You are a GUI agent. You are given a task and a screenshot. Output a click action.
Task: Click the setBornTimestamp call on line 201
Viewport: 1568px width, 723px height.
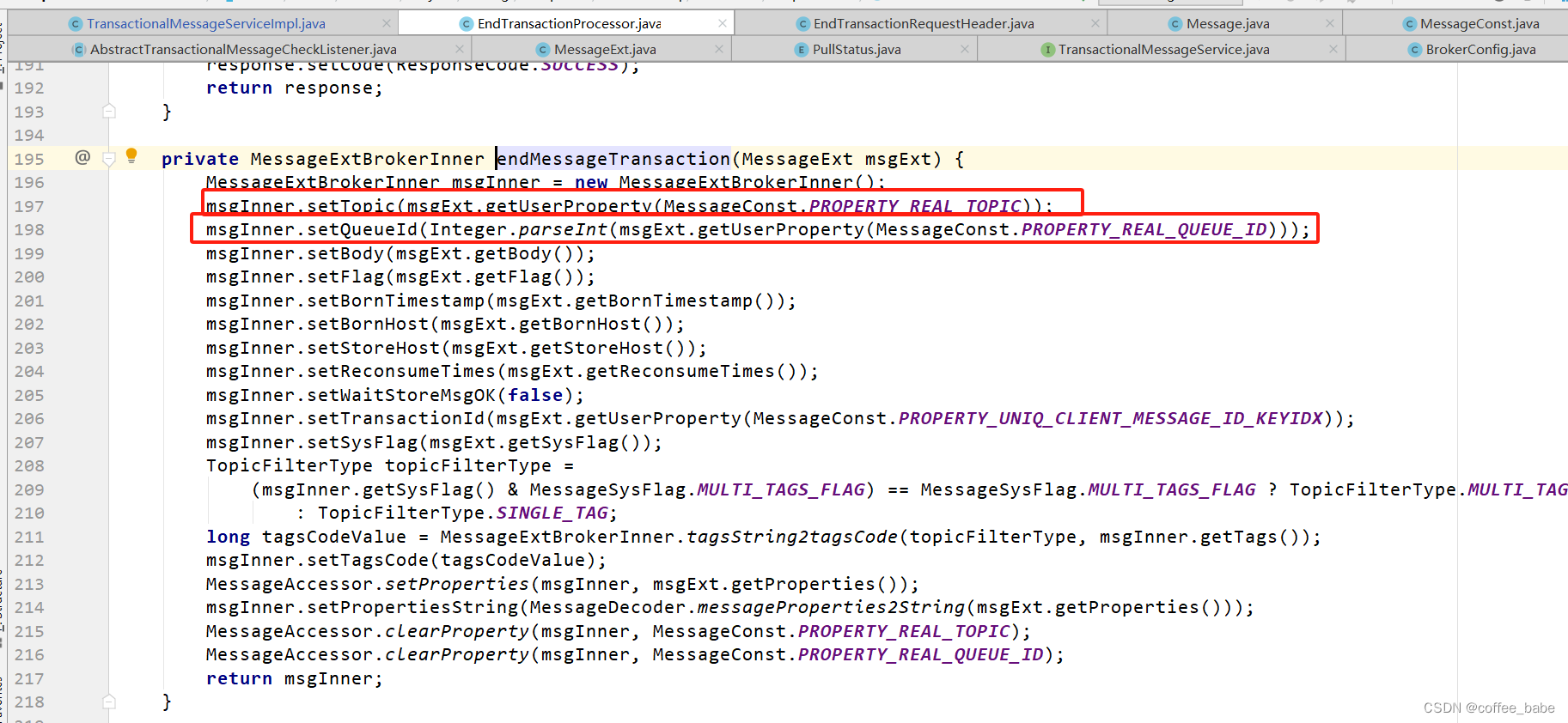[x=396, y=301]
